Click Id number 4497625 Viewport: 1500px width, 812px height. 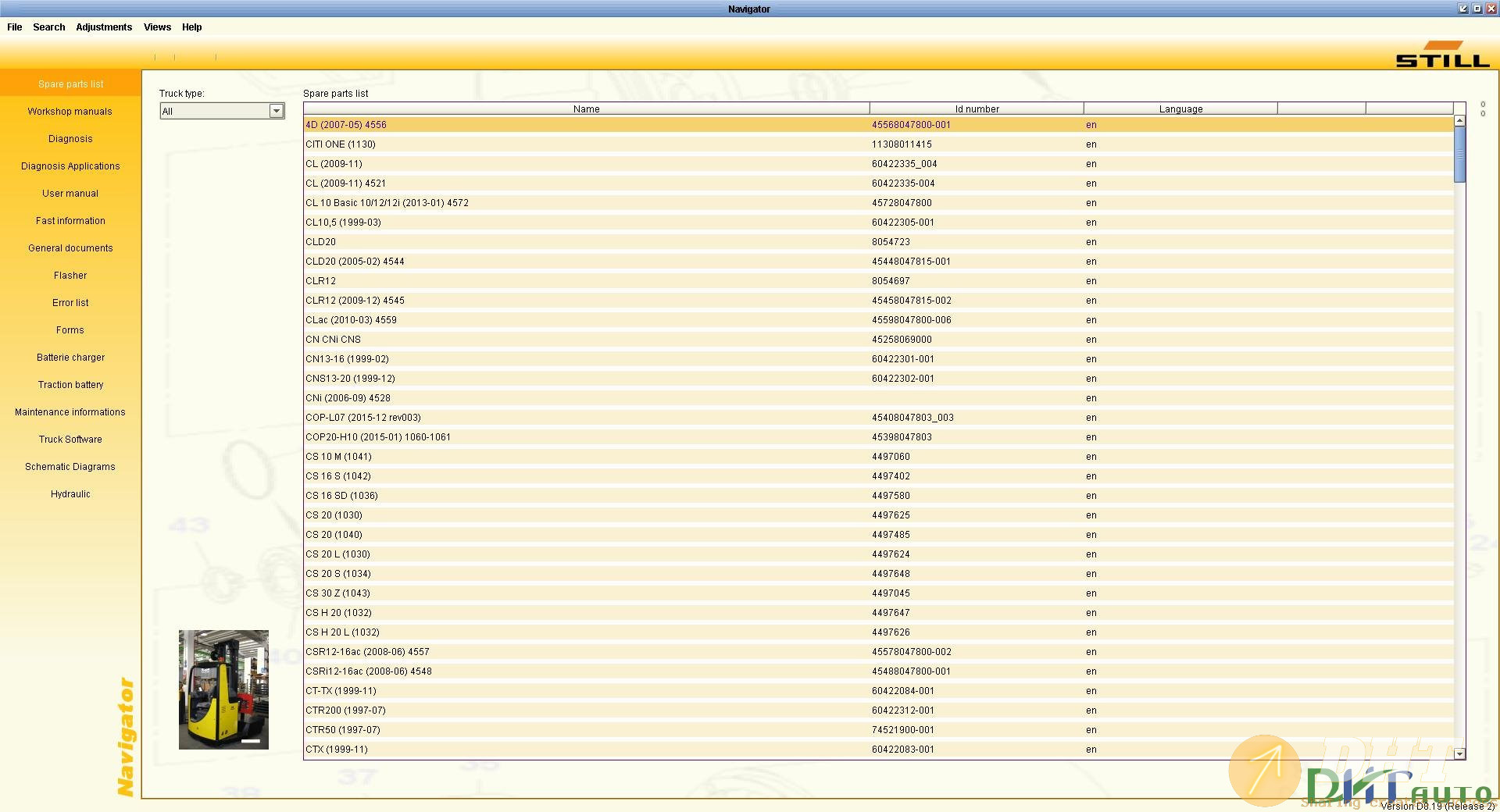891,515
